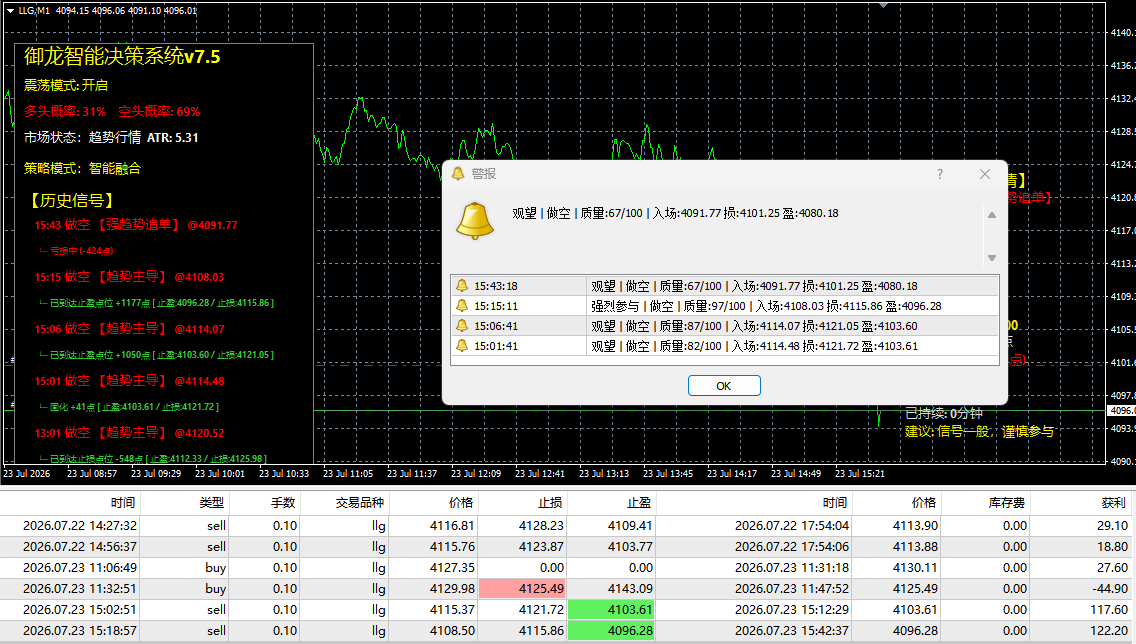Click the 13:01 做空 signal @4120.52
Viewport: 1136px width, 644px height.
[129, 433]
